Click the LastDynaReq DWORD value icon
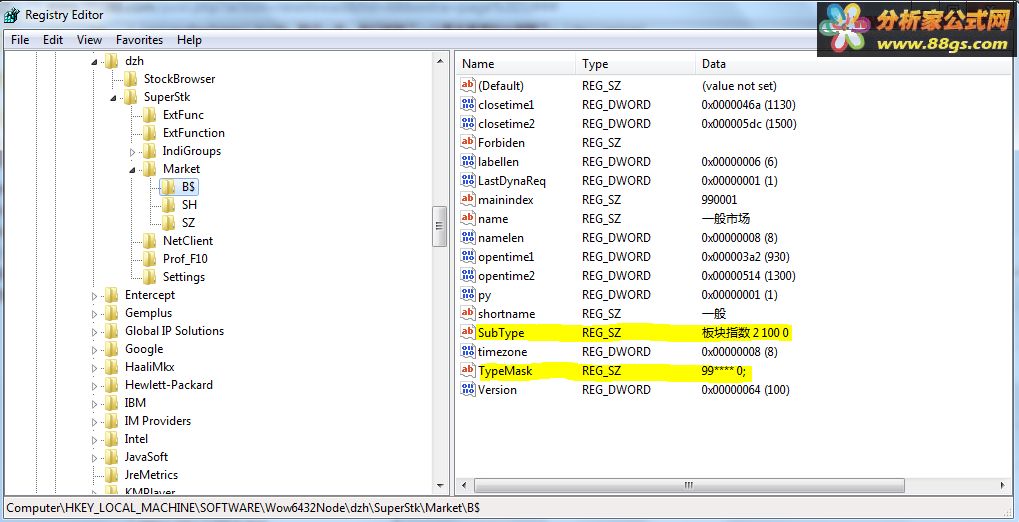 coord(467,180)
